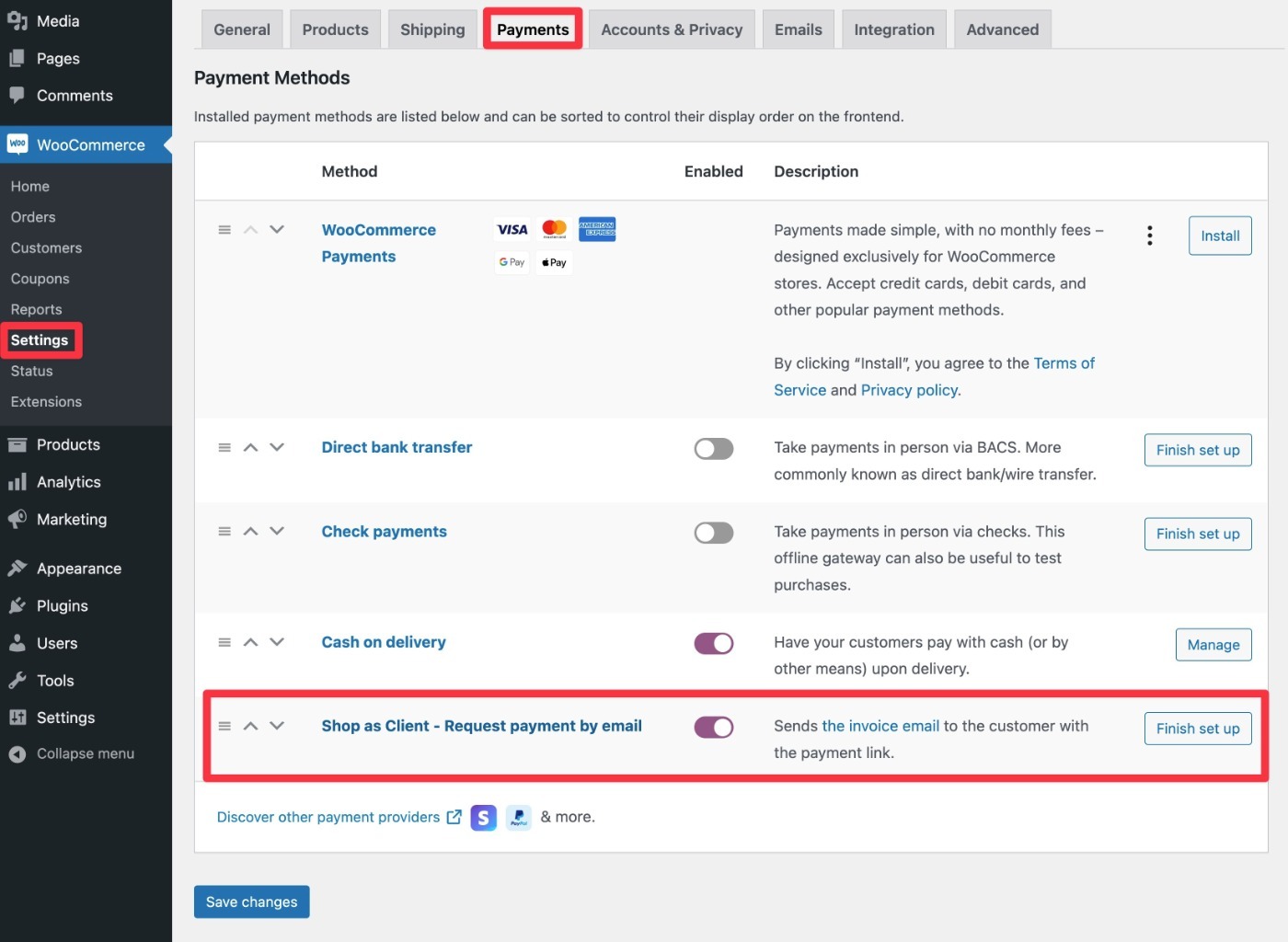Click the Analytics bar chart icon
Screen dimensions: 1288x942
[17, 482]
